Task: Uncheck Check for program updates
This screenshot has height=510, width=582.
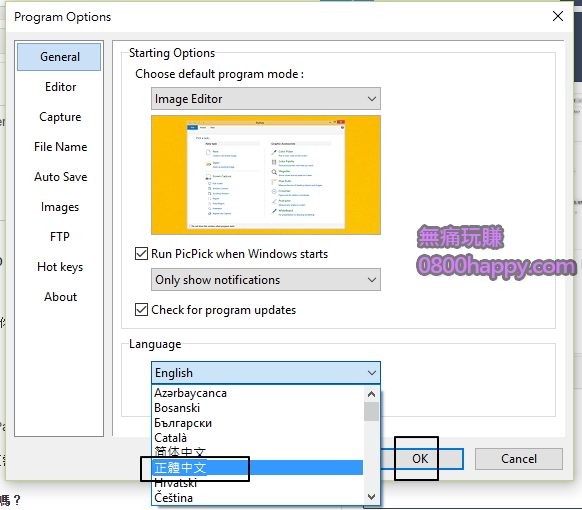Action: tap(141, 310)
